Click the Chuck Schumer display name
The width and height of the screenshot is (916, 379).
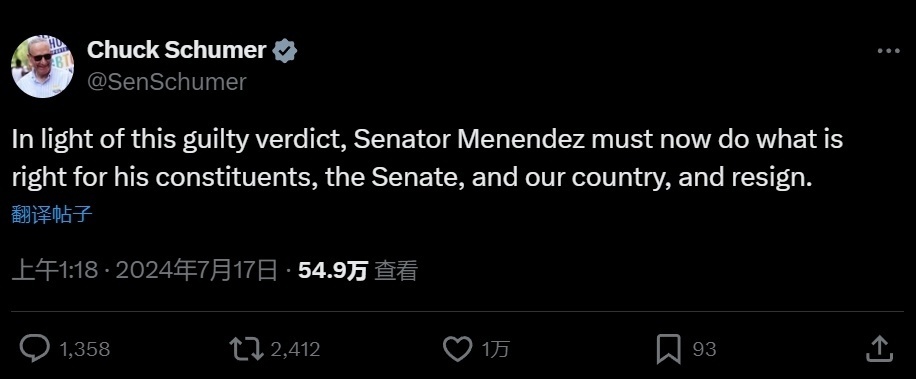pyautogui.click(x=177, y=50)
